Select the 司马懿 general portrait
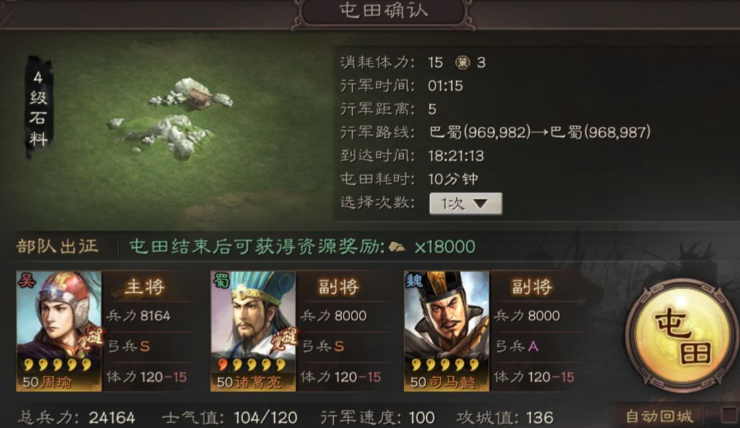 (x=446, y=331)
